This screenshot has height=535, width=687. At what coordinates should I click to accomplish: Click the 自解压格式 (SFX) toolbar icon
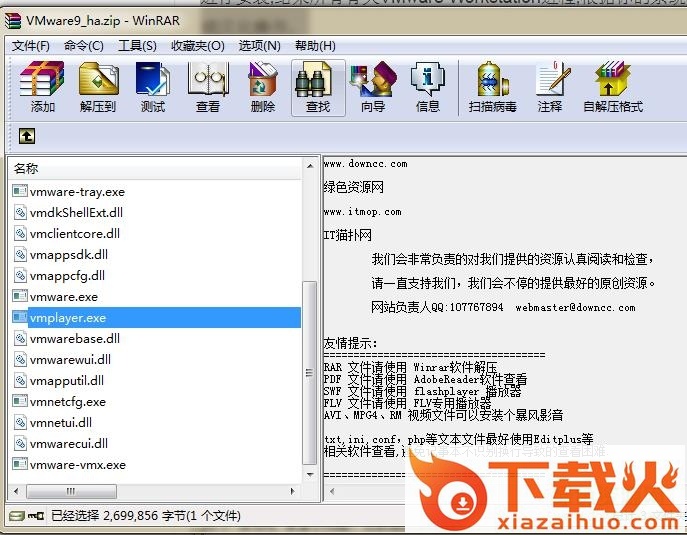612,87
